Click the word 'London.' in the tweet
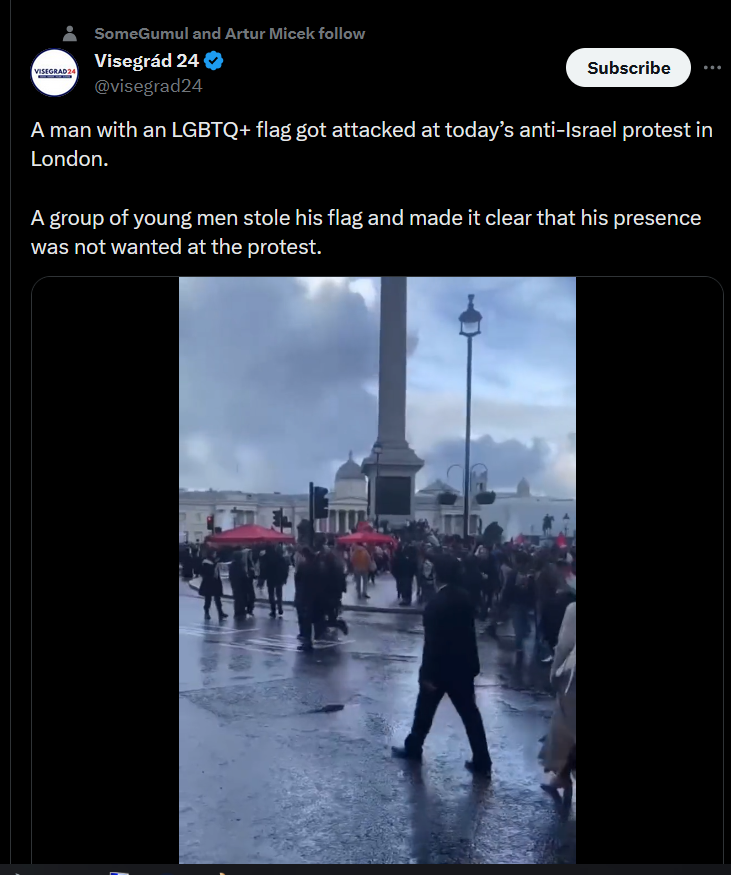The width and height of the screenshot is (731, 875). tap(69, 159)
